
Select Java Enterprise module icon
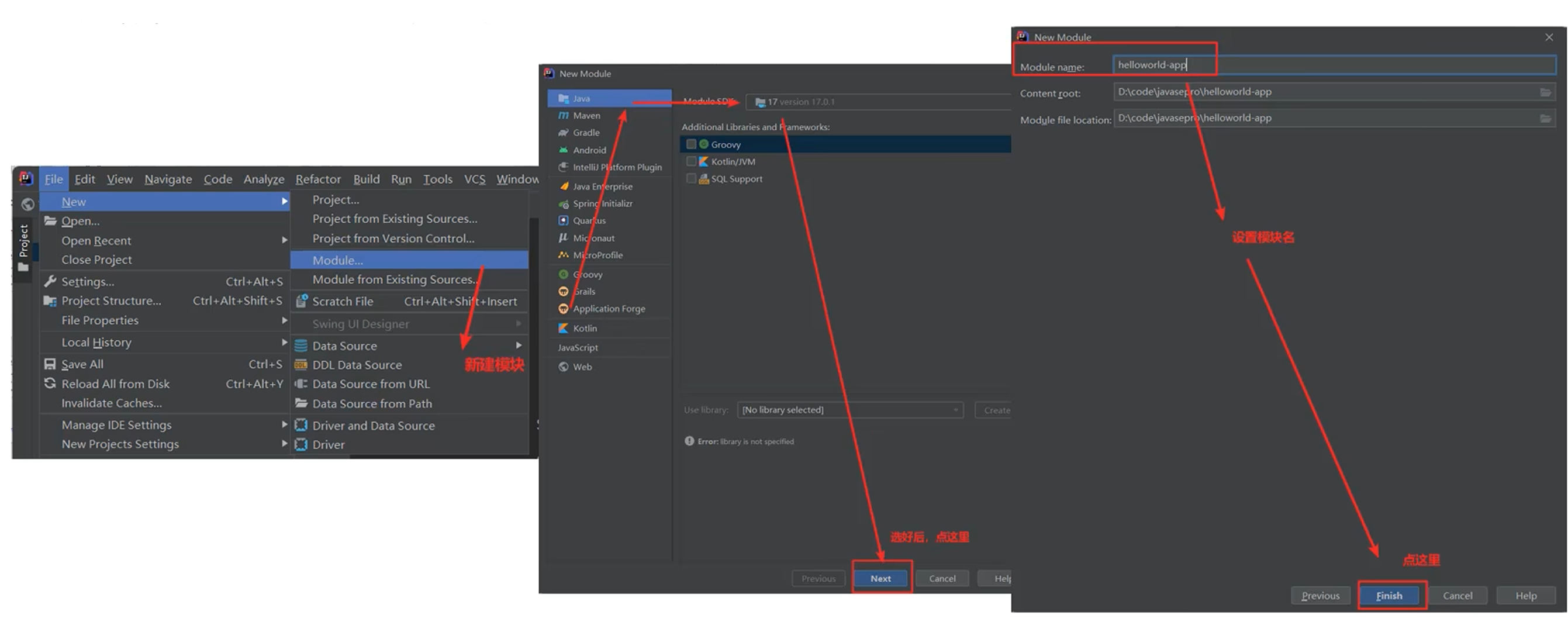click(x=564, y=186)
